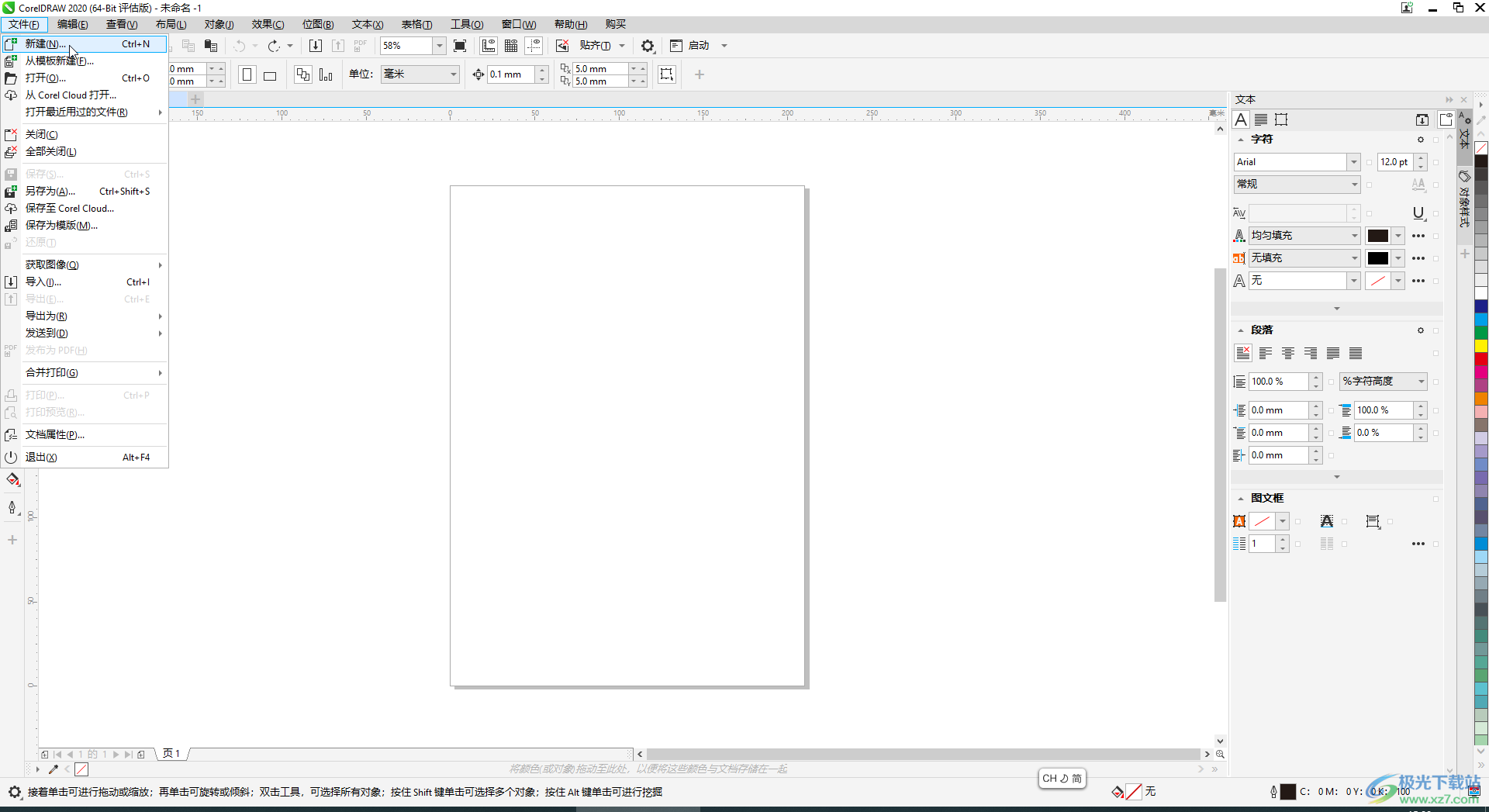This screenshot has width=1489, height=812.
Task: Open the 启动 launcher dropdown
Action: [x=724, y=46]
